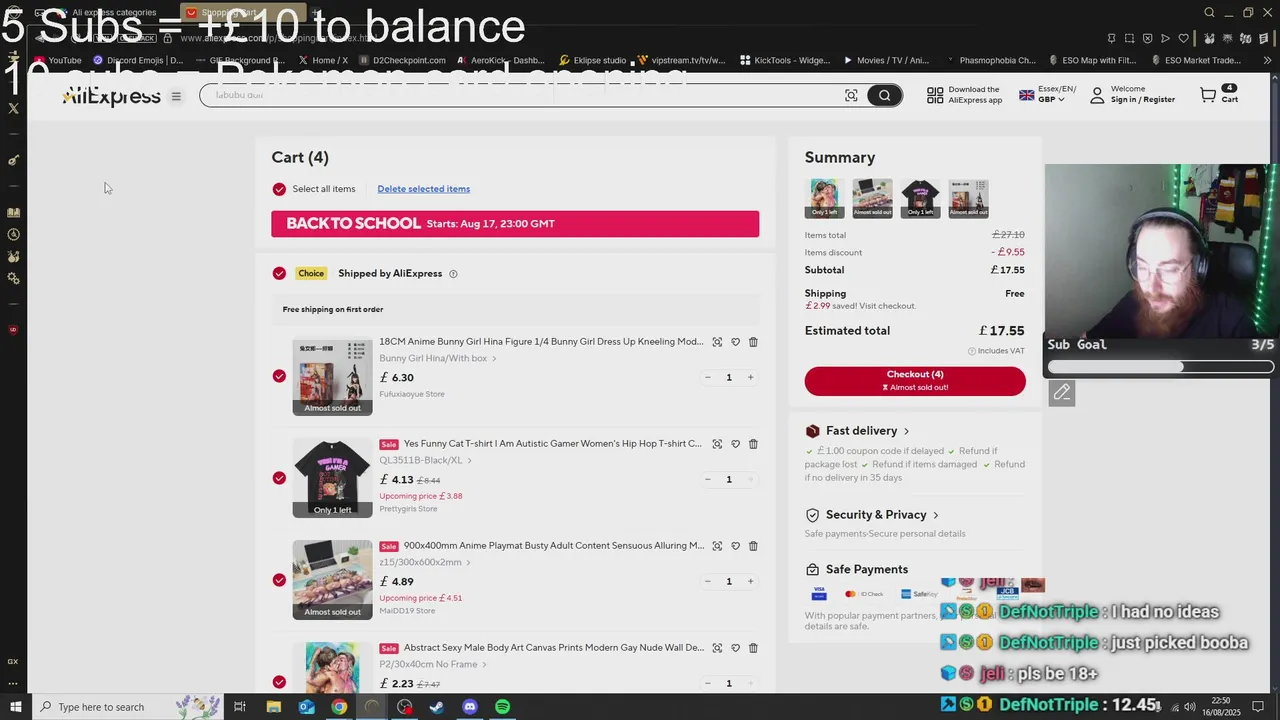Viewport: 1280px width, 720px height.
Task: Open Outlook from the taskbar
Action: click(306, 707)
